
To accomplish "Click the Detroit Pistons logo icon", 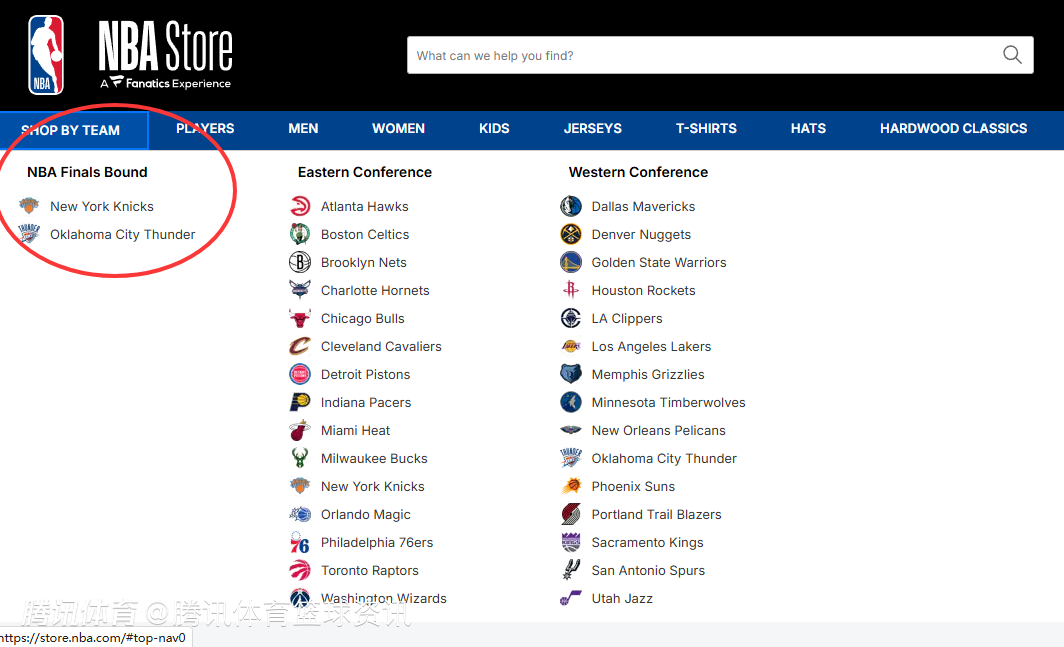I will click(300, 374).
